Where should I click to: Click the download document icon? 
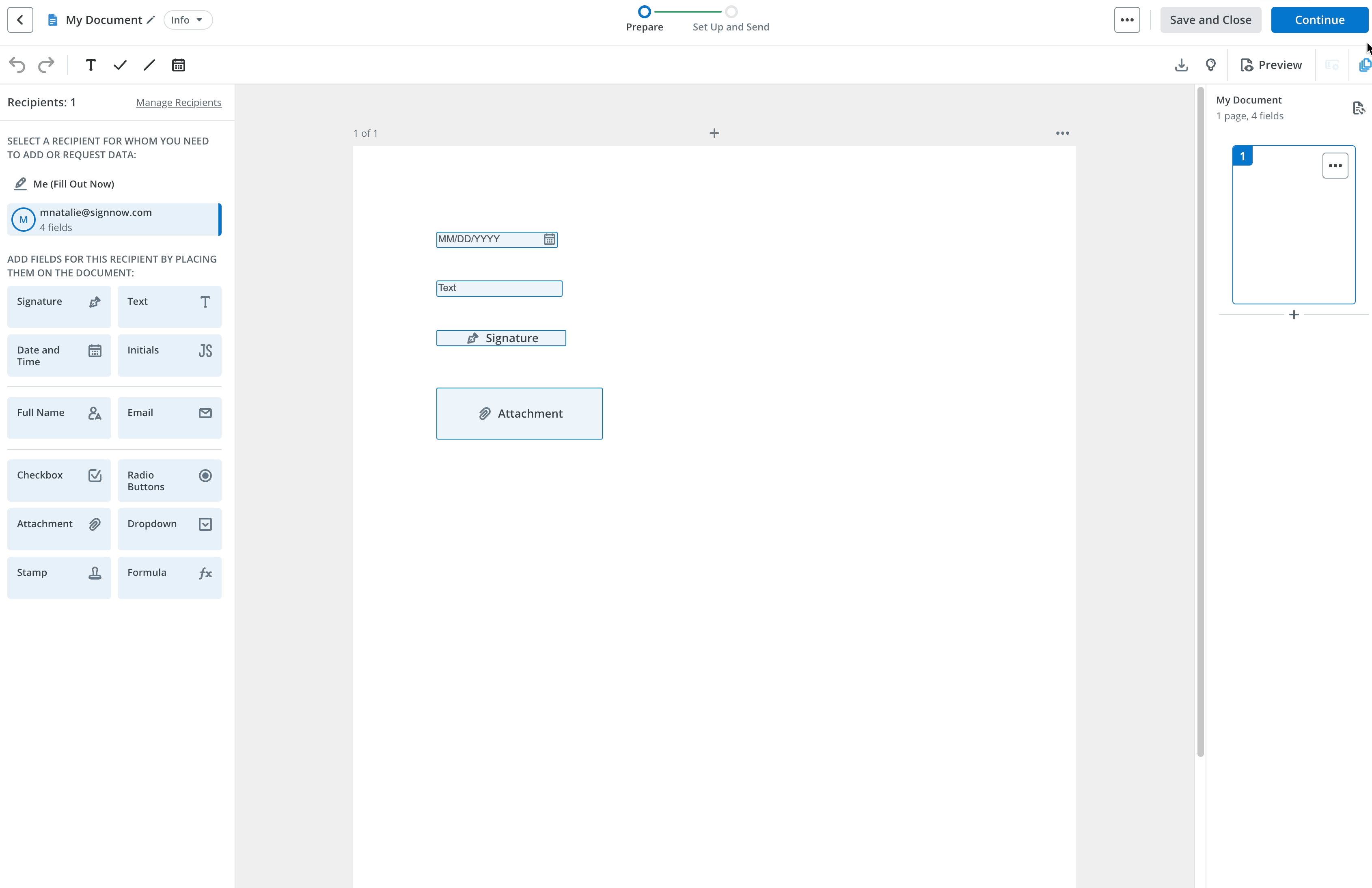[x=1181, y=65]
